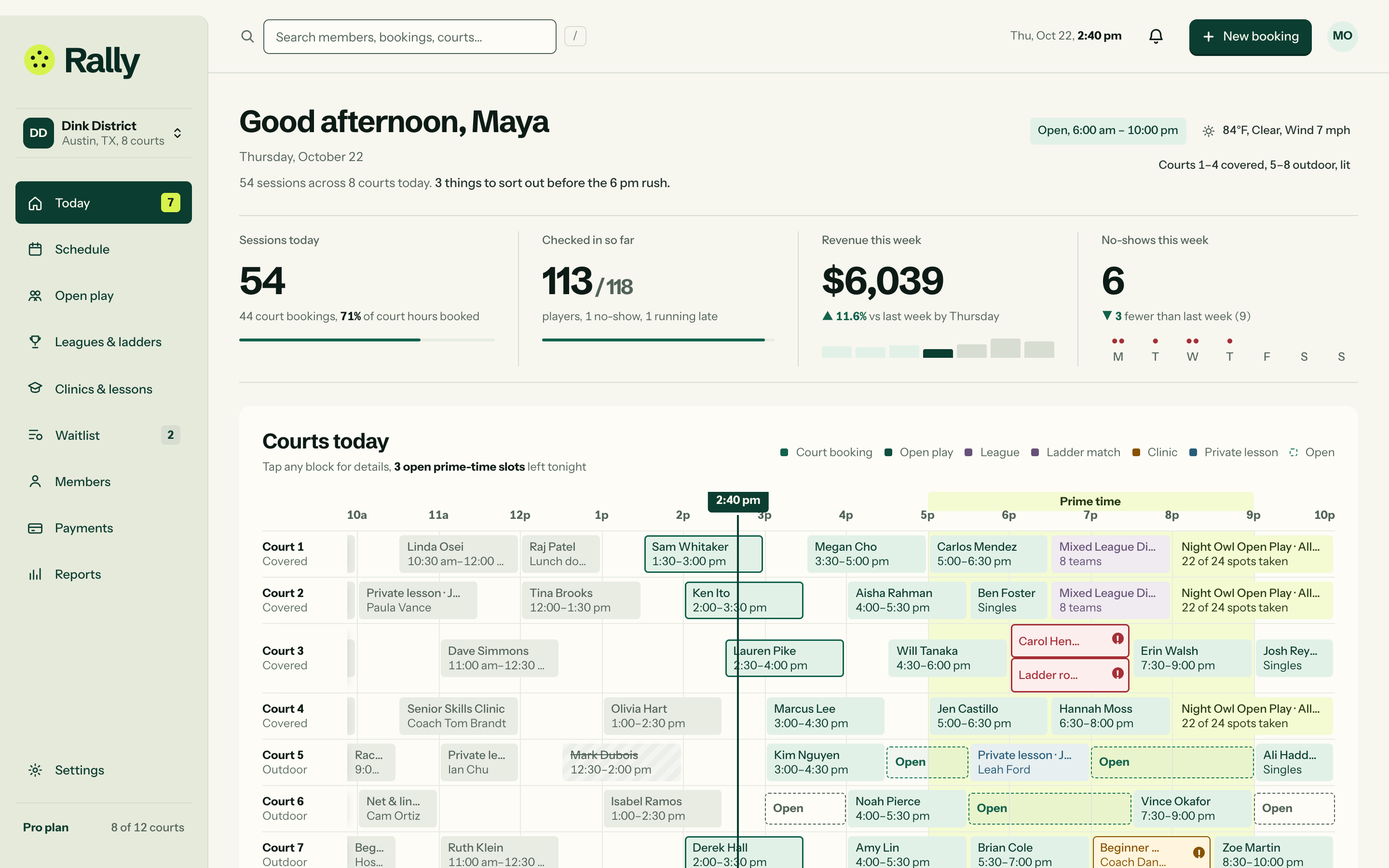
Task: Click the Open 6:00 am – 10:00 pm badge
Action: pyautogui.click(x=1107, y=130)
